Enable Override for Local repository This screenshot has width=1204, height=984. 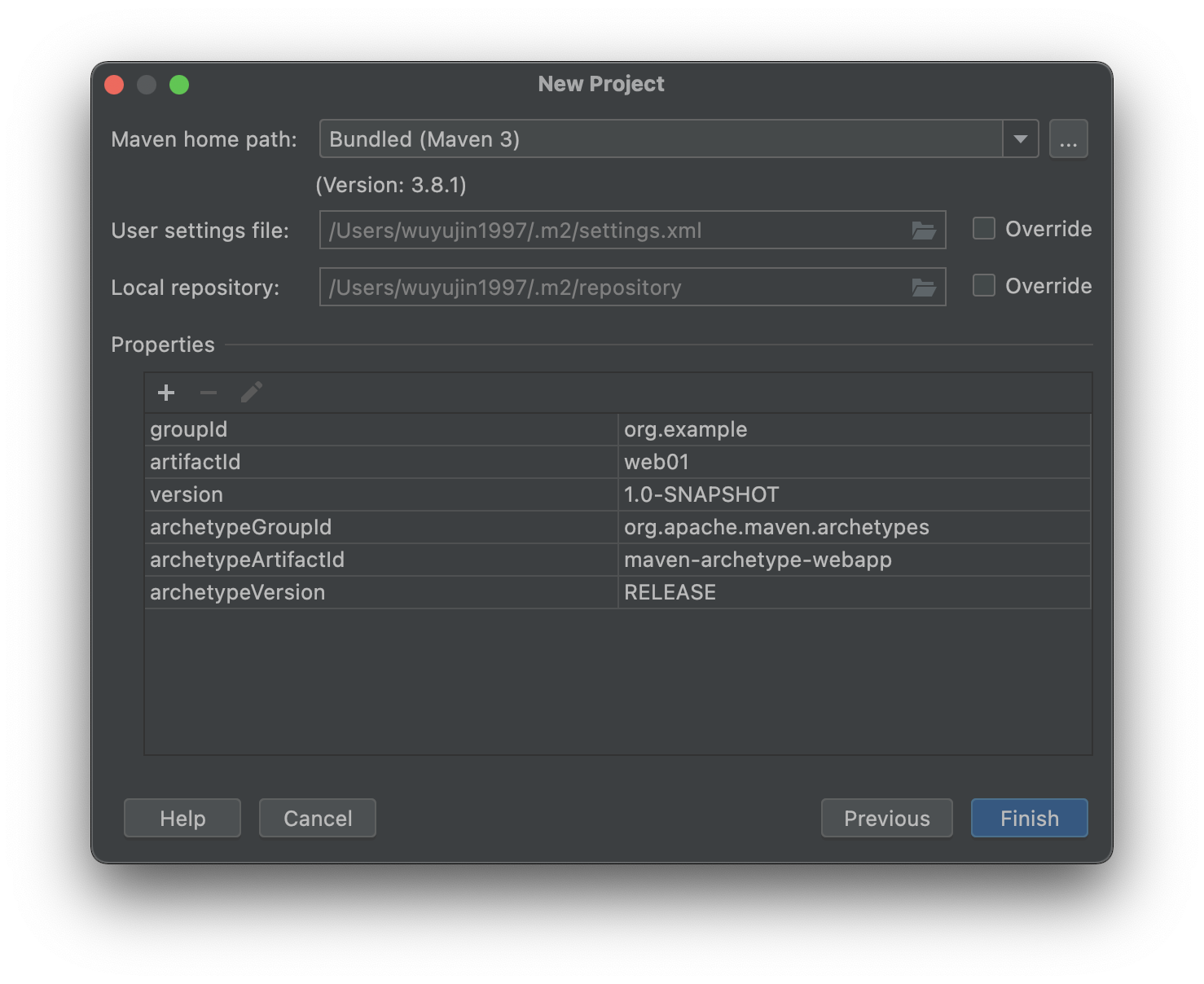(984, 286)
